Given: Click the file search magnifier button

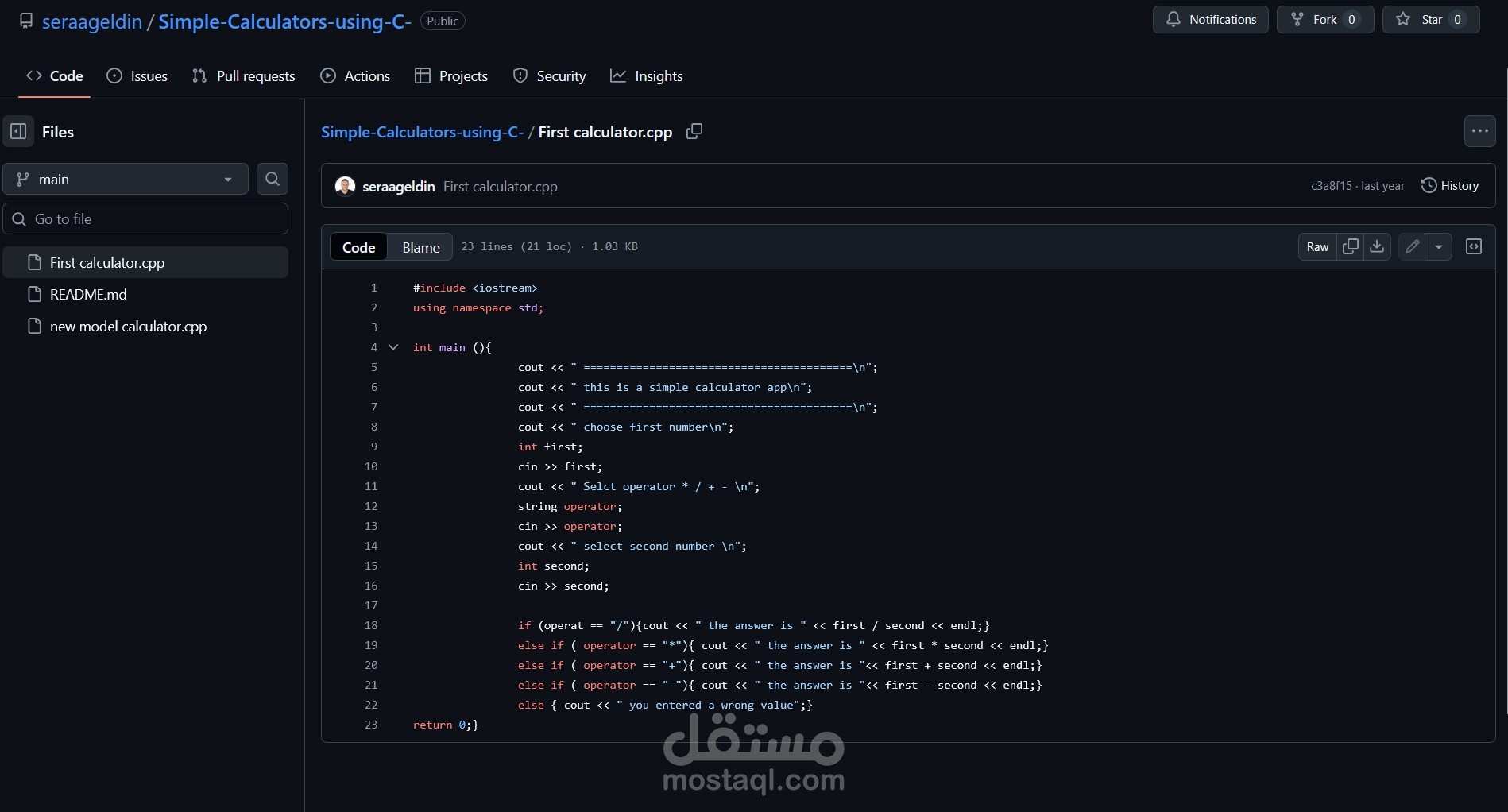Looking at the screenshot, I should [273, 179].
